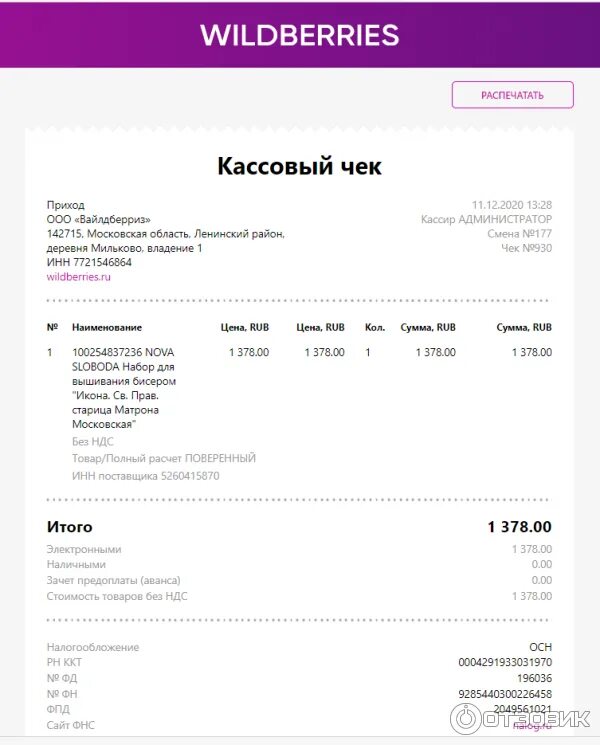Image resolution: width=600 pixels, height=745 pixels.
Task: Click the WILDBERRIES logo in header
Action: [300, 35]
